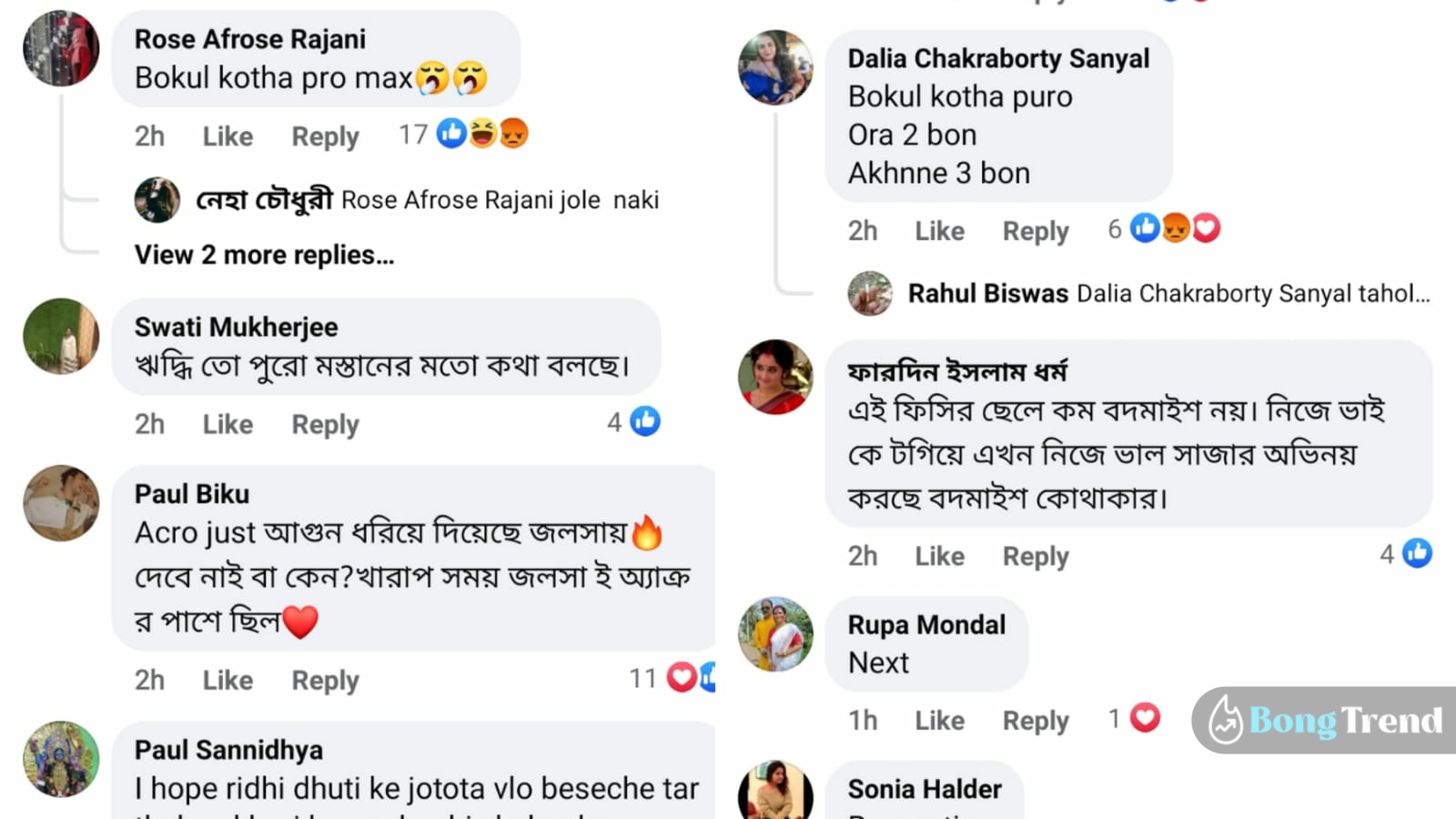
Task: Click the BongTrend watermark logo
Action: 1325,720
